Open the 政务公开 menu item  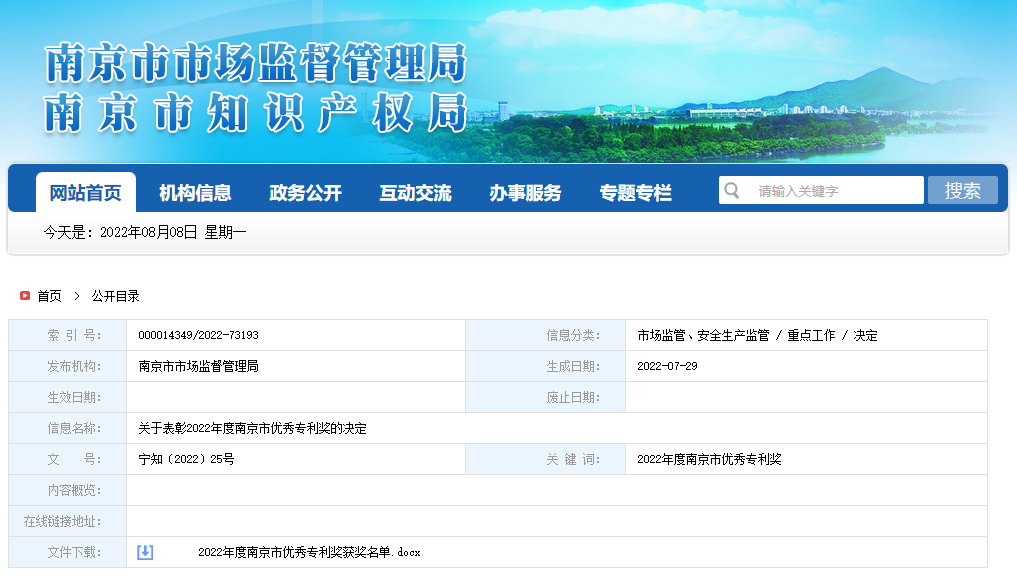point(305,193)
